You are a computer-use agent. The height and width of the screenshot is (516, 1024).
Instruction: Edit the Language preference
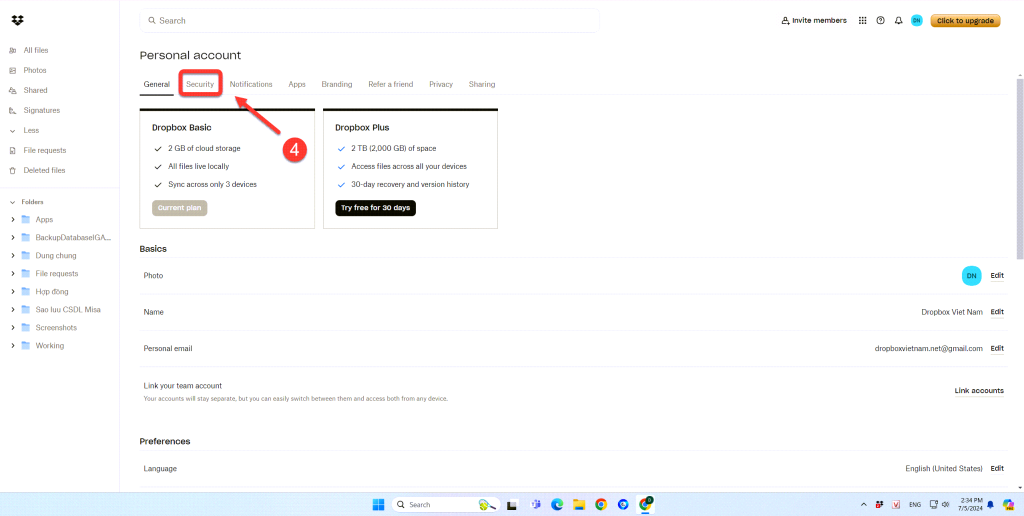click(997, 468)
